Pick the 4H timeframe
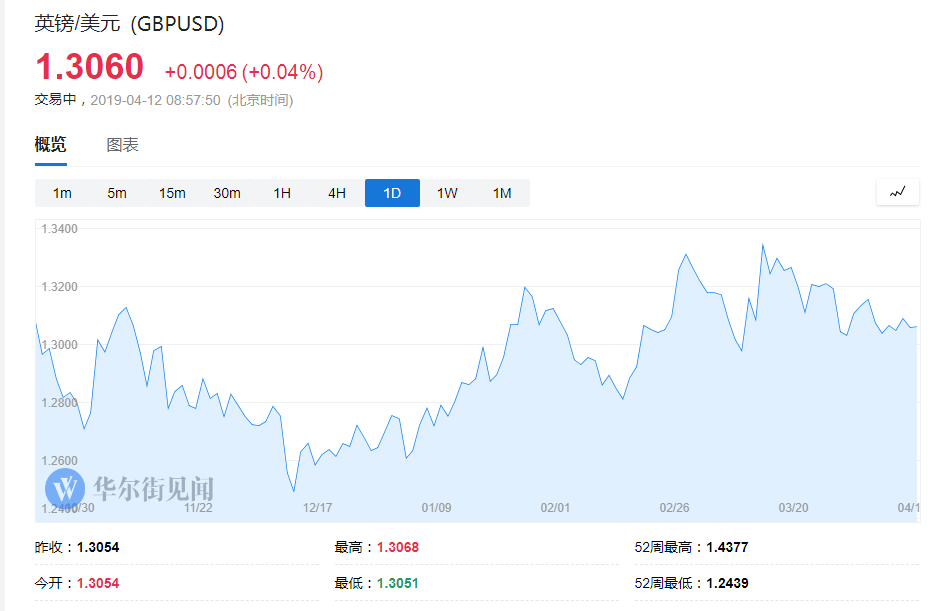Viewport: 942px width, 611px height. pos(337,193)
